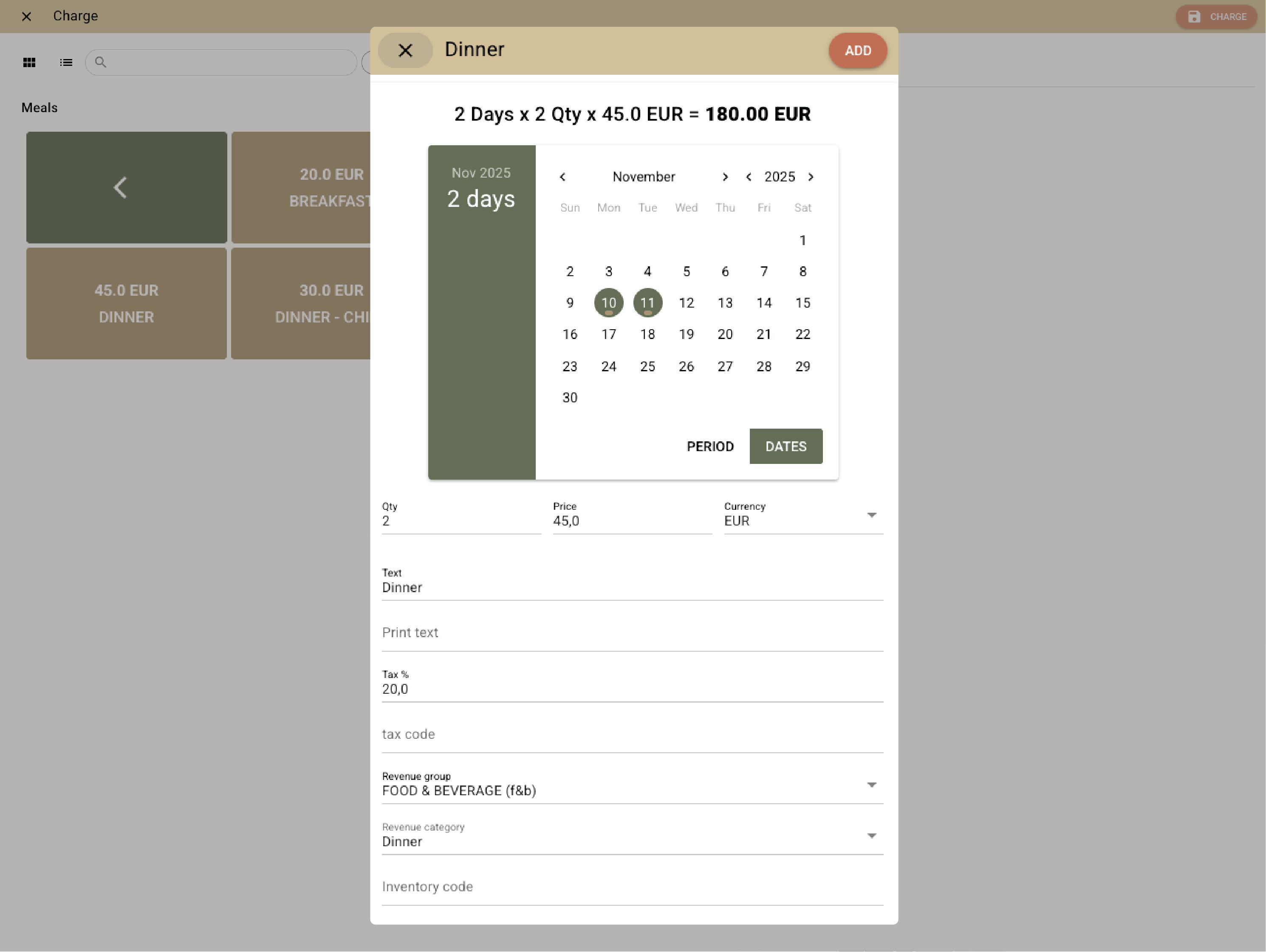1266x952 pixels.
Task: Deselect November 10 in calendar
Action: [608, 302]
